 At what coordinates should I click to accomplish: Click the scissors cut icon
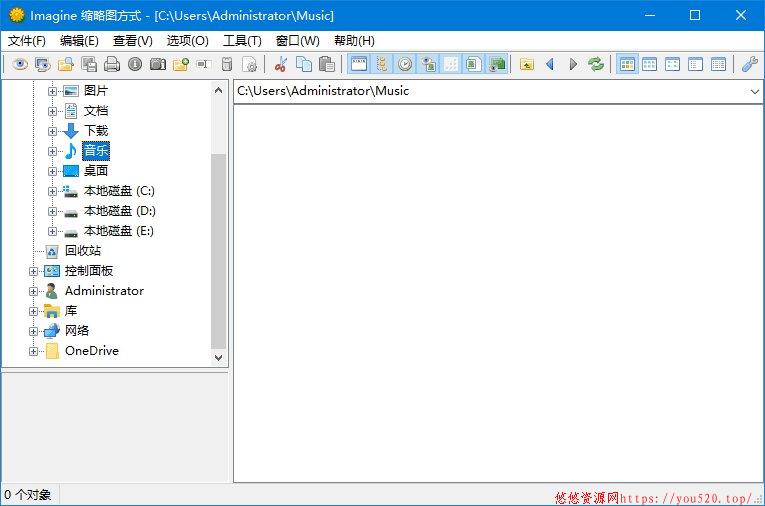click(281, 64)
